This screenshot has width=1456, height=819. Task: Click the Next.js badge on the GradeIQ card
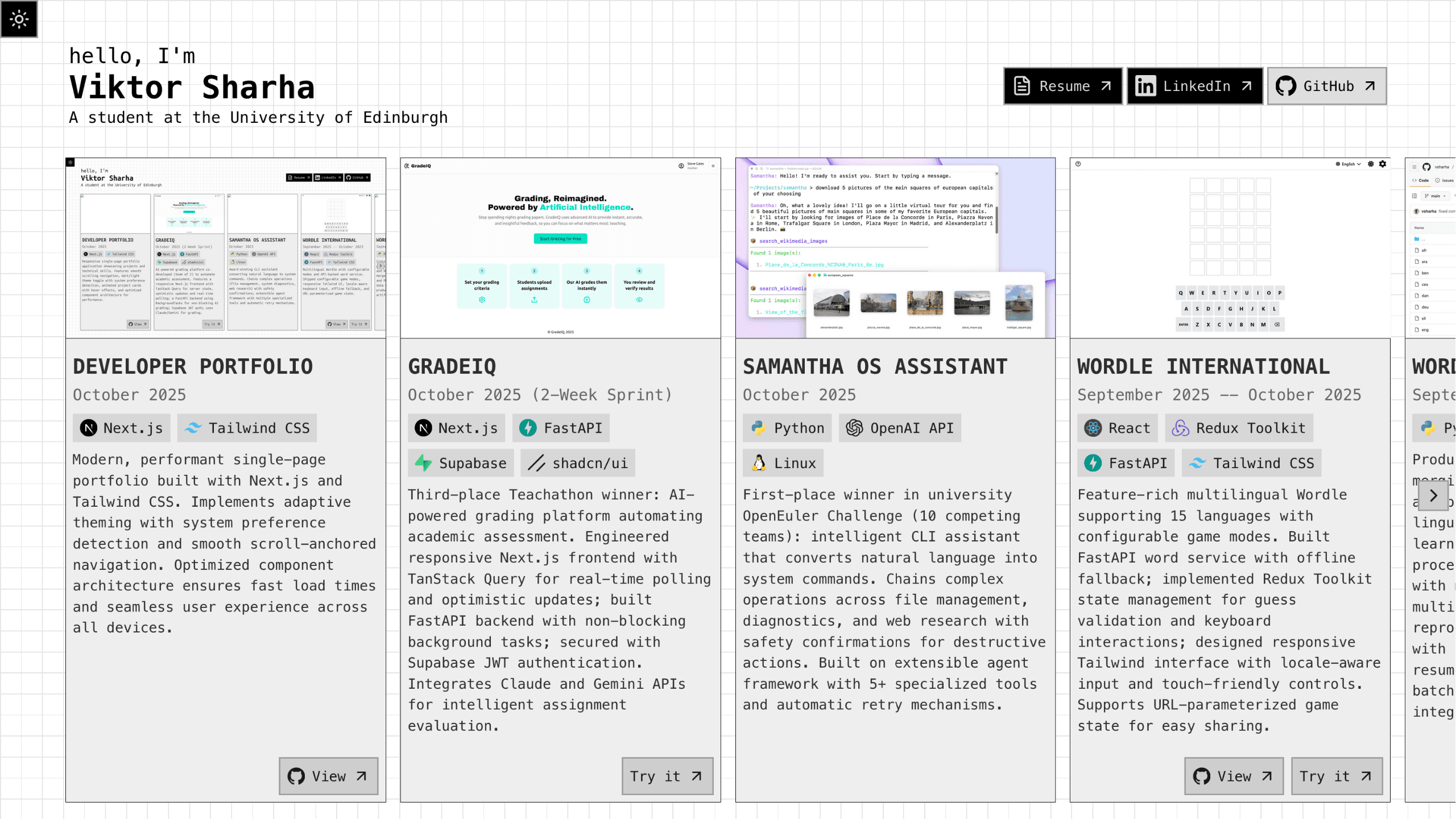coord(456,428)
